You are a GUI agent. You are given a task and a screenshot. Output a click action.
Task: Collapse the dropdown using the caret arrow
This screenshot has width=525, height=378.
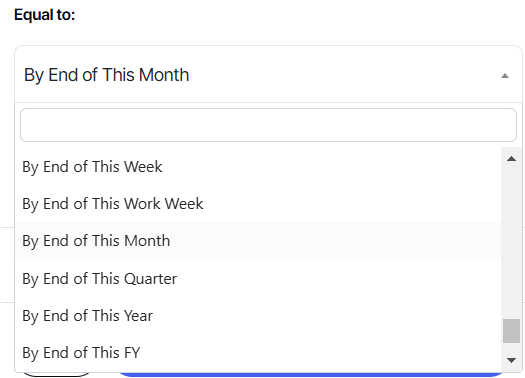pyautogui.click(x=505, y=76)
